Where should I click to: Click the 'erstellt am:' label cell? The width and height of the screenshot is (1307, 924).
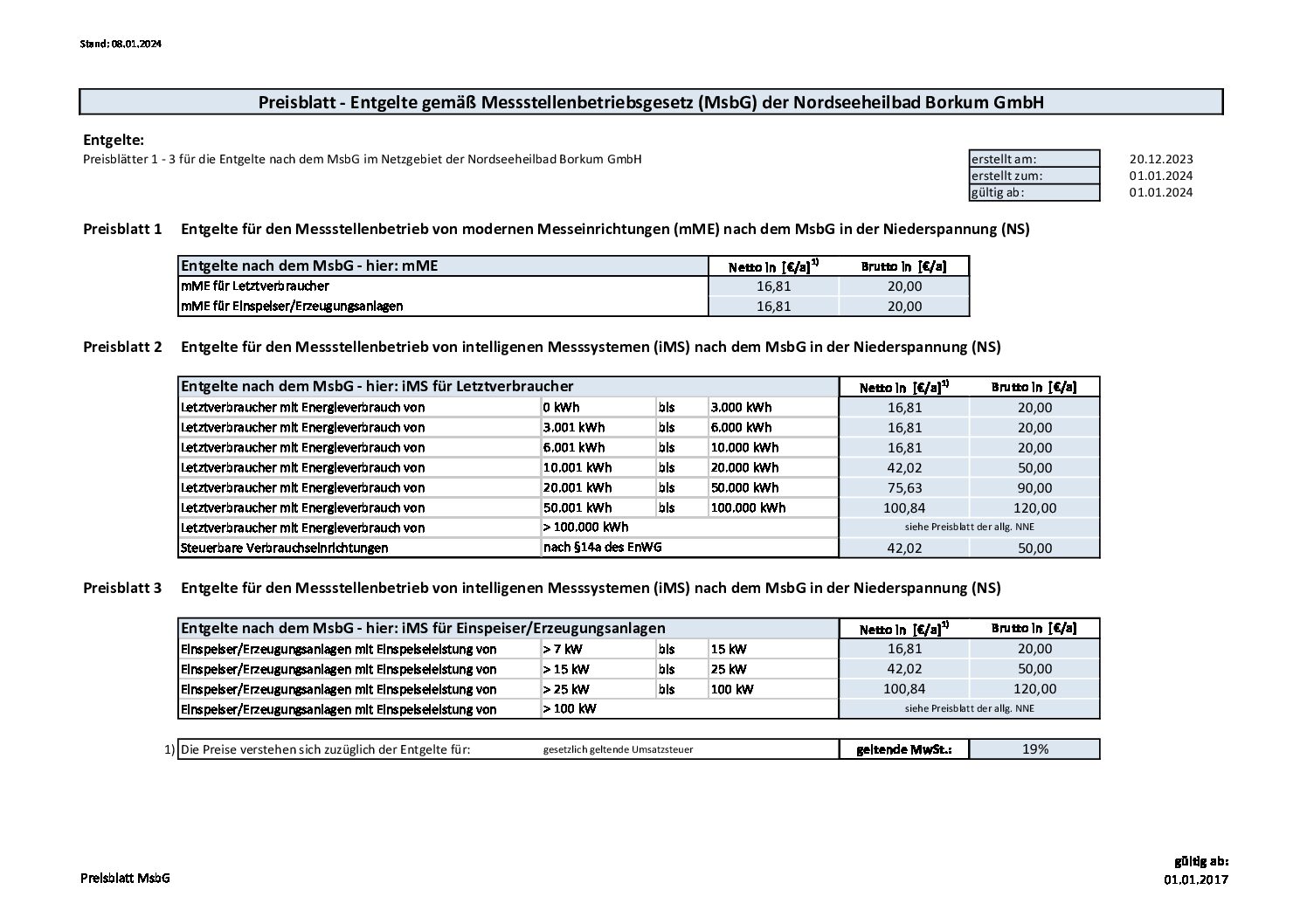(1034, 159)
